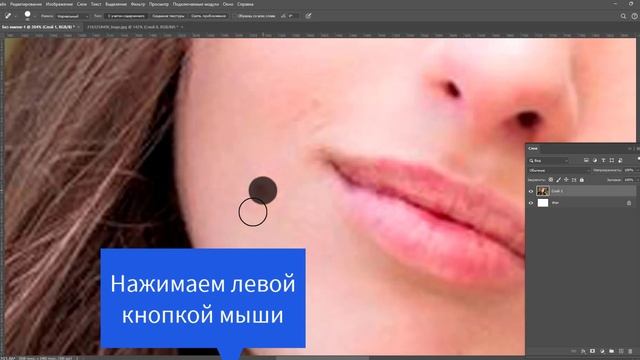
Task: Expand tool preset arrow beside healing brush
Action: pyautogui.click(x=15, y=16)
